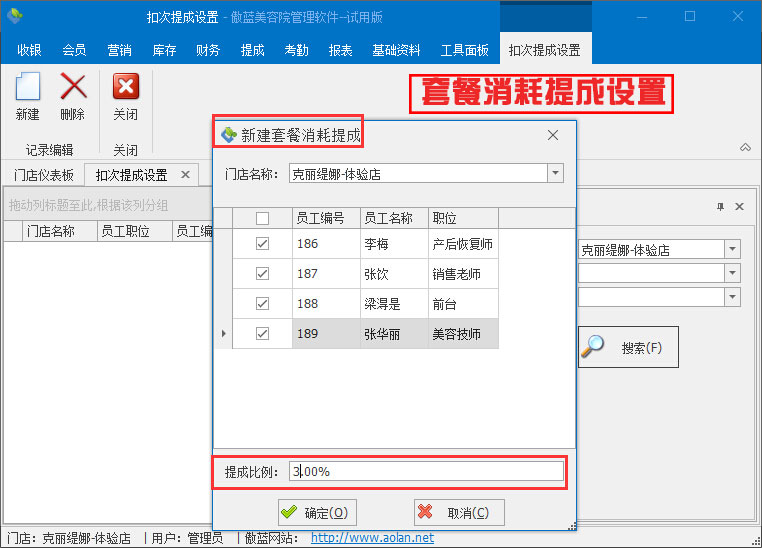762x548 pixels.
Task: Click the 提成比例 percentage input field
Action: [x=426, y=471]
